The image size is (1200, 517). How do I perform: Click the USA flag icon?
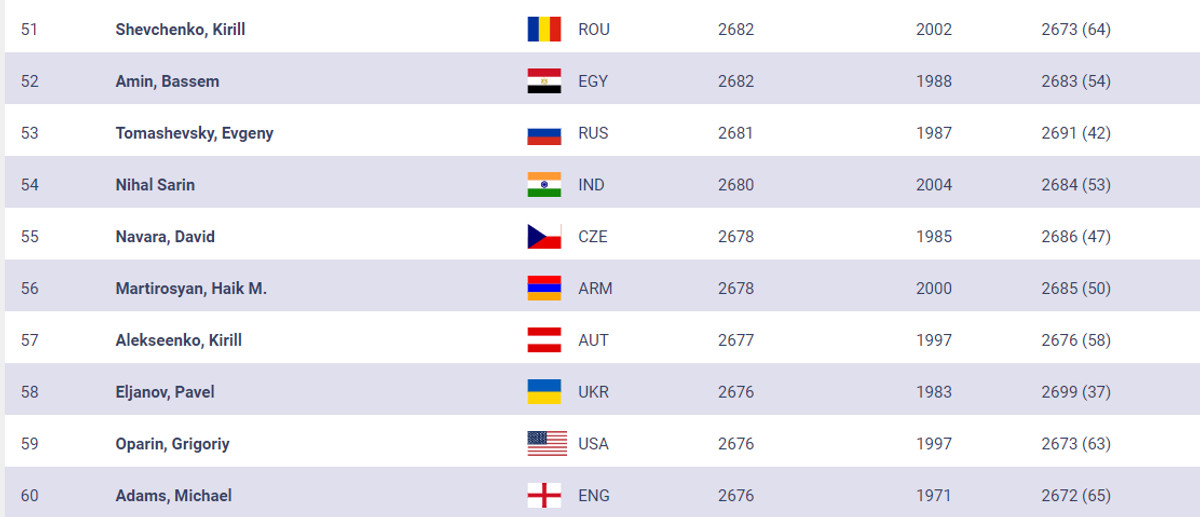click(546, 444)
